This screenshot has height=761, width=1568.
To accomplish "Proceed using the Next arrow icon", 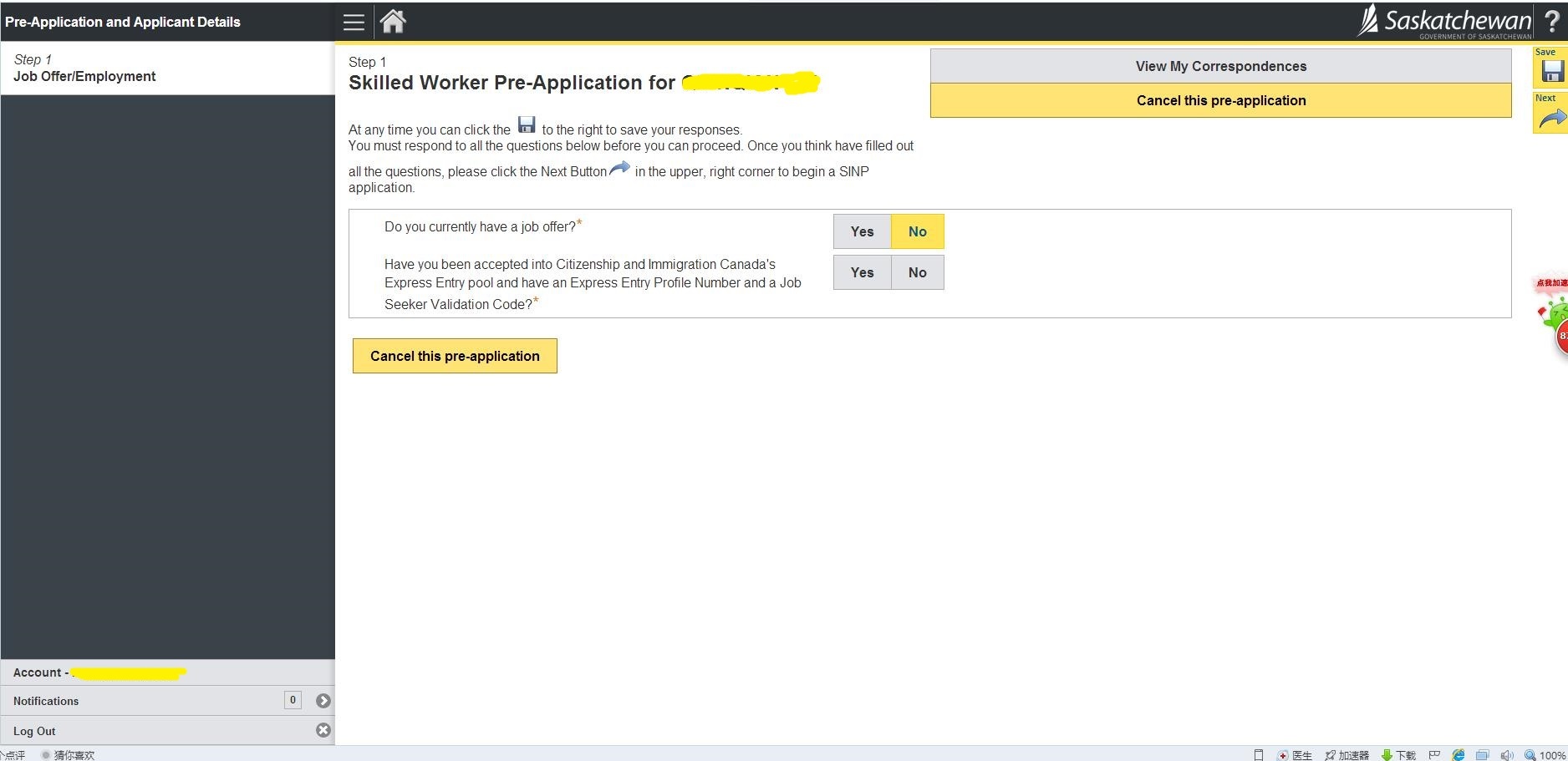I will click(1551, 118).
